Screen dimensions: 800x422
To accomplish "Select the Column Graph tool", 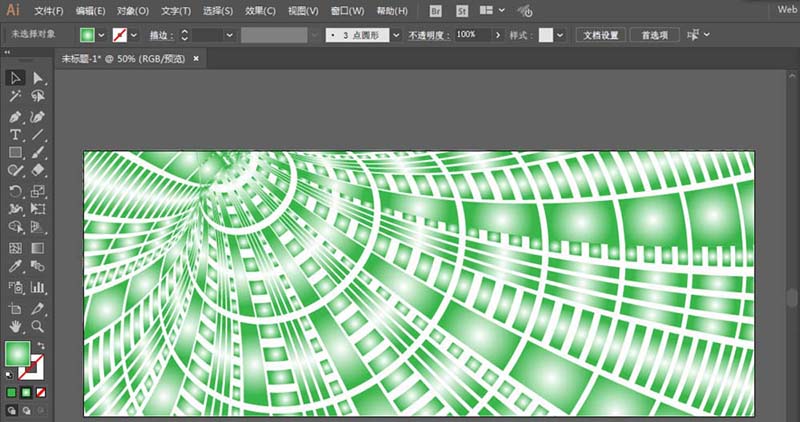I will tap(38, 287).
